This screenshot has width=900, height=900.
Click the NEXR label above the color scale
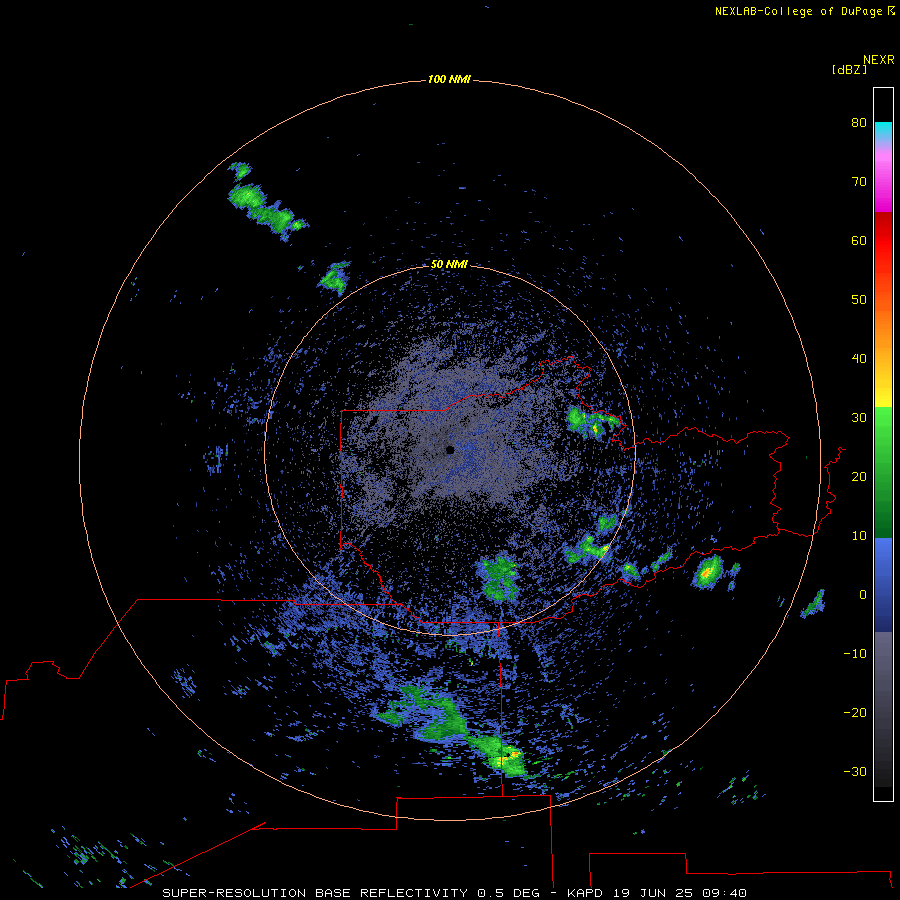[x=878, y=60]
